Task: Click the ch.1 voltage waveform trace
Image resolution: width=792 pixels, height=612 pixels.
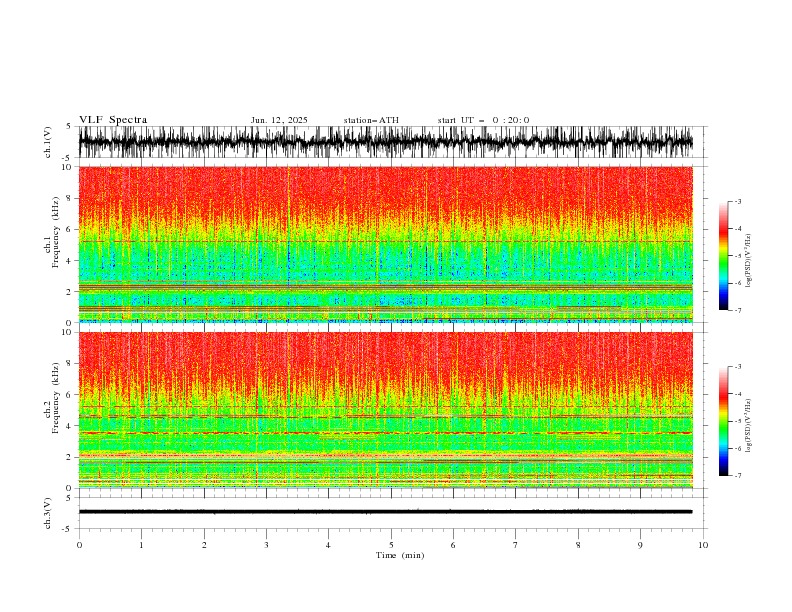Action: pyautogui.click(x=385, y=142)
